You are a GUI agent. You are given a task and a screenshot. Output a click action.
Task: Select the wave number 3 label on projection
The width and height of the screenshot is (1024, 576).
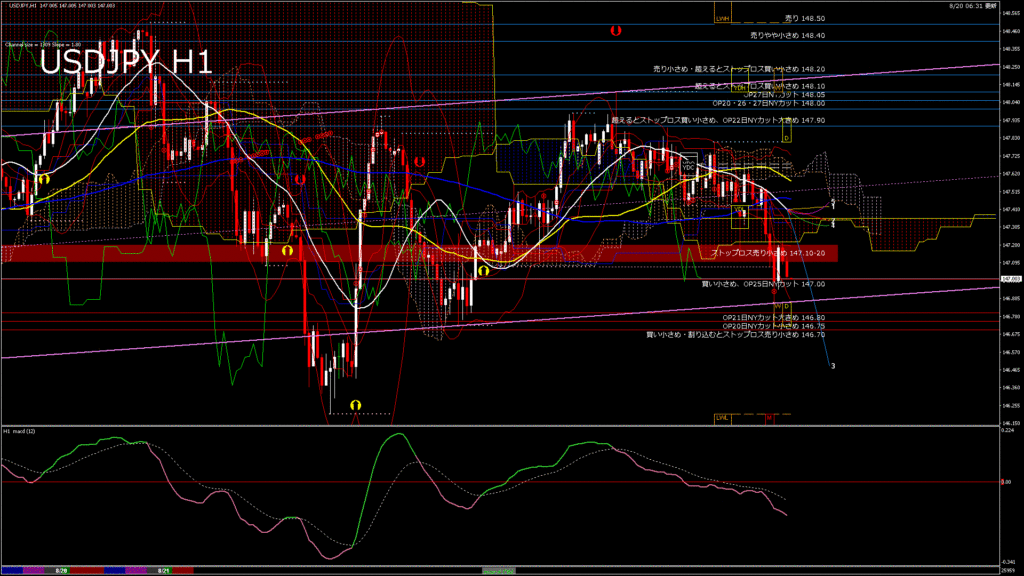(833, 366)
